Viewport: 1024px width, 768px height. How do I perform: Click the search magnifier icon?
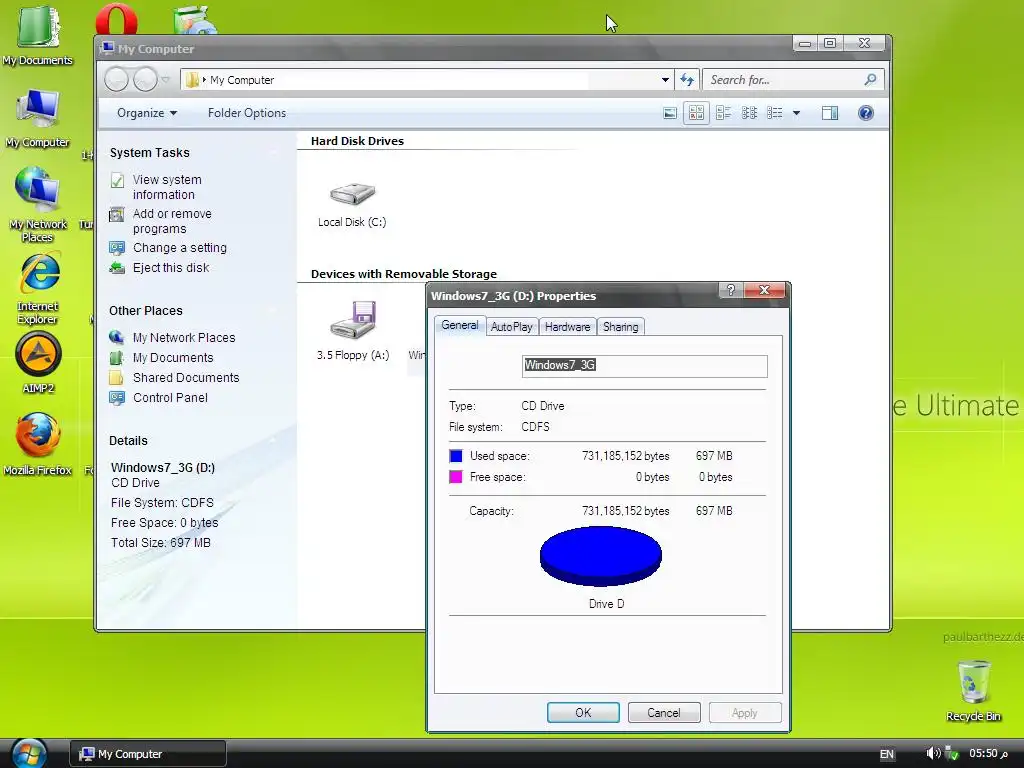pyautogui.click(x=870, y=80)
